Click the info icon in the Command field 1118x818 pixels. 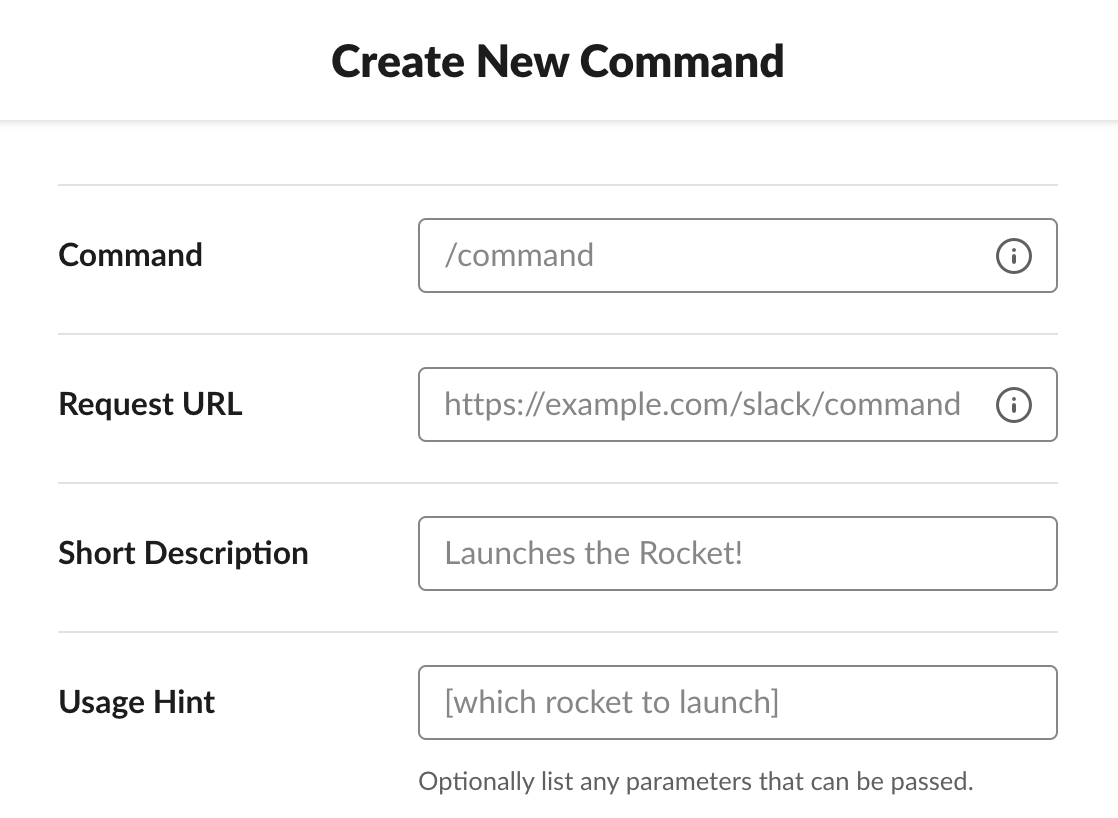point(1013,256)
